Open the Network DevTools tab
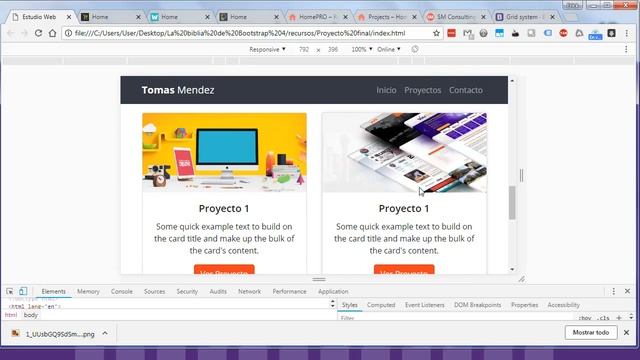This screenshot has width=640, height=360. 249,291
